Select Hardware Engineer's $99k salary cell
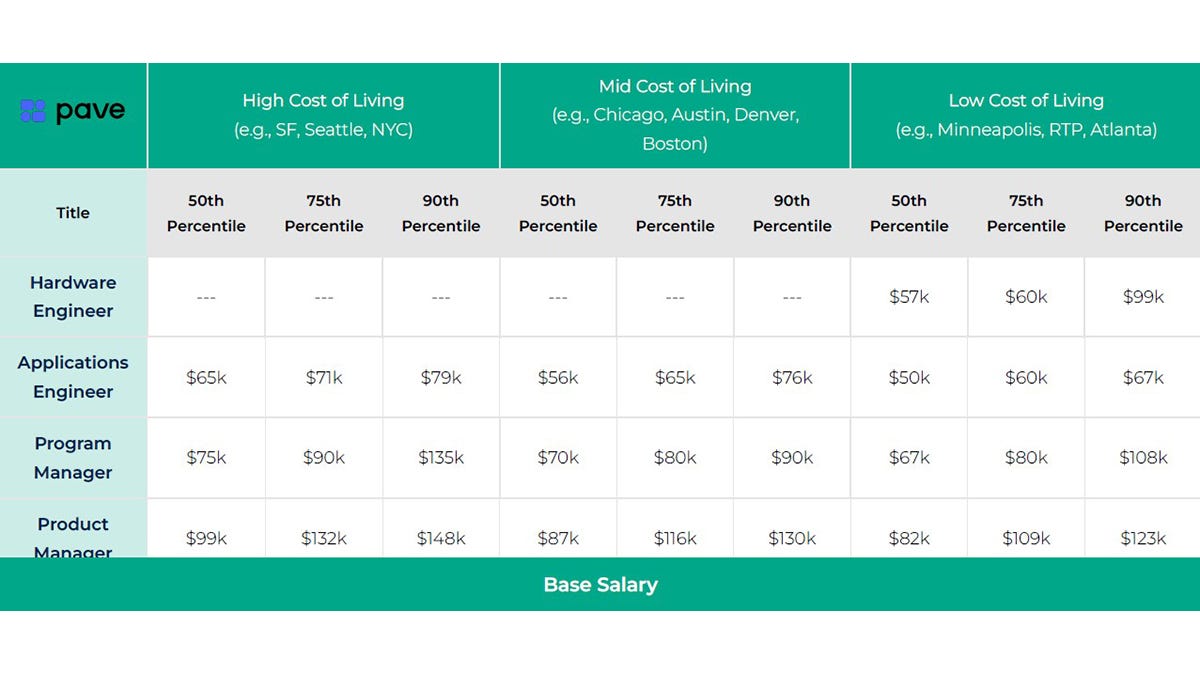Screen dimensions: 1200x675 coord(1143,297)
